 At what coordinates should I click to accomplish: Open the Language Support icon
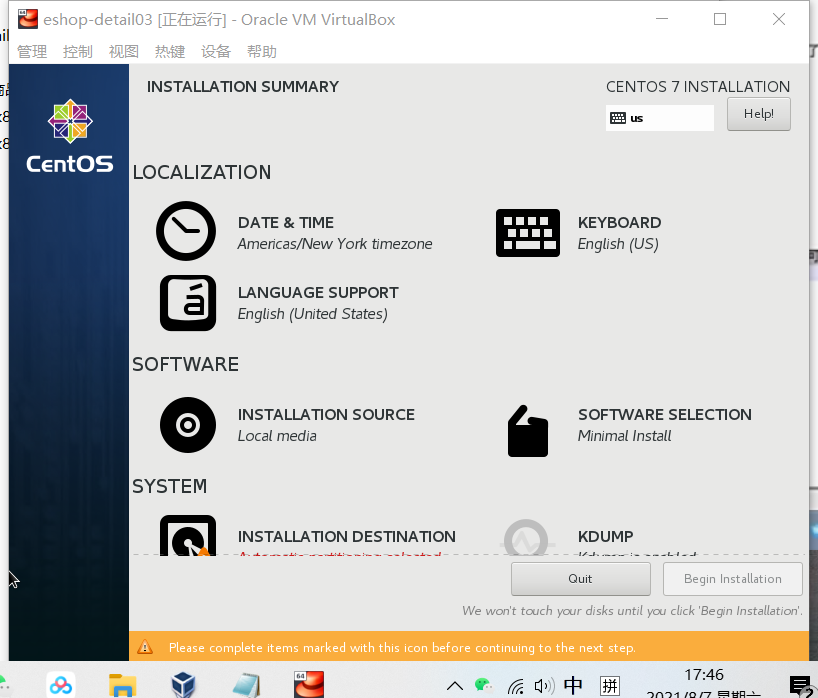188,303
